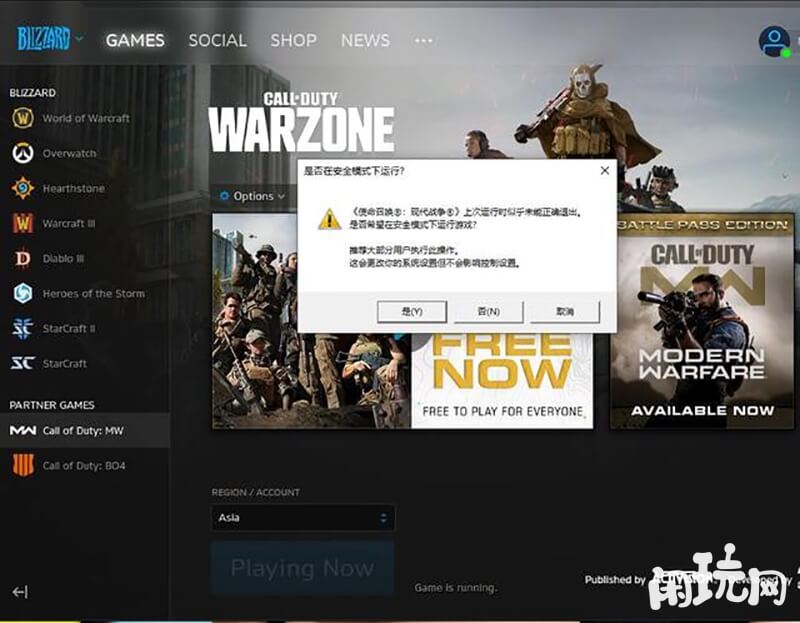Switch to the NEWS tab
The width and height of the screenshot is (800, 623).
(x=365, y=40)
